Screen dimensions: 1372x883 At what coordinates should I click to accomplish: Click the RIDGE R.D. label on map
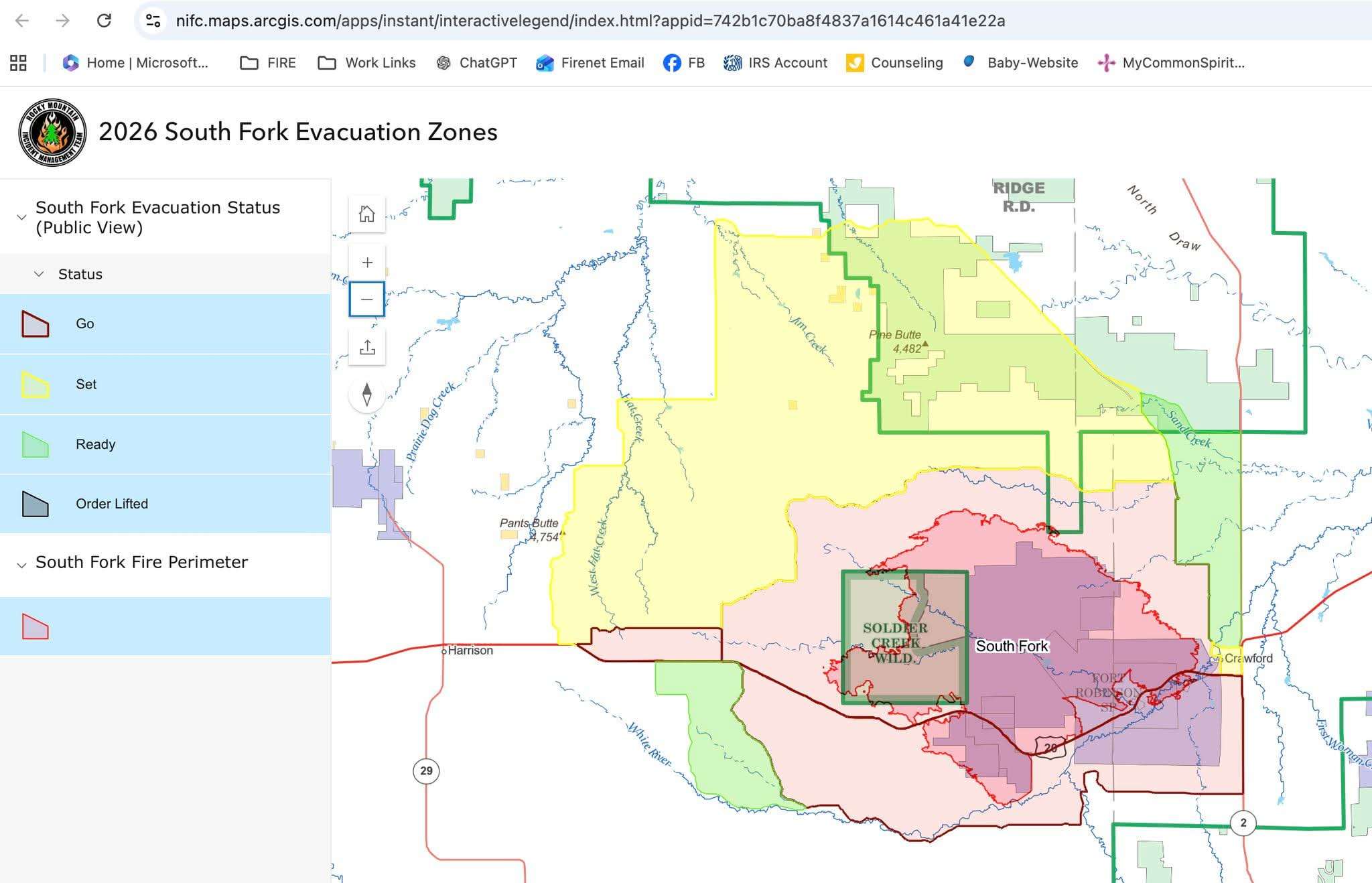click(x=1018, y=197)
